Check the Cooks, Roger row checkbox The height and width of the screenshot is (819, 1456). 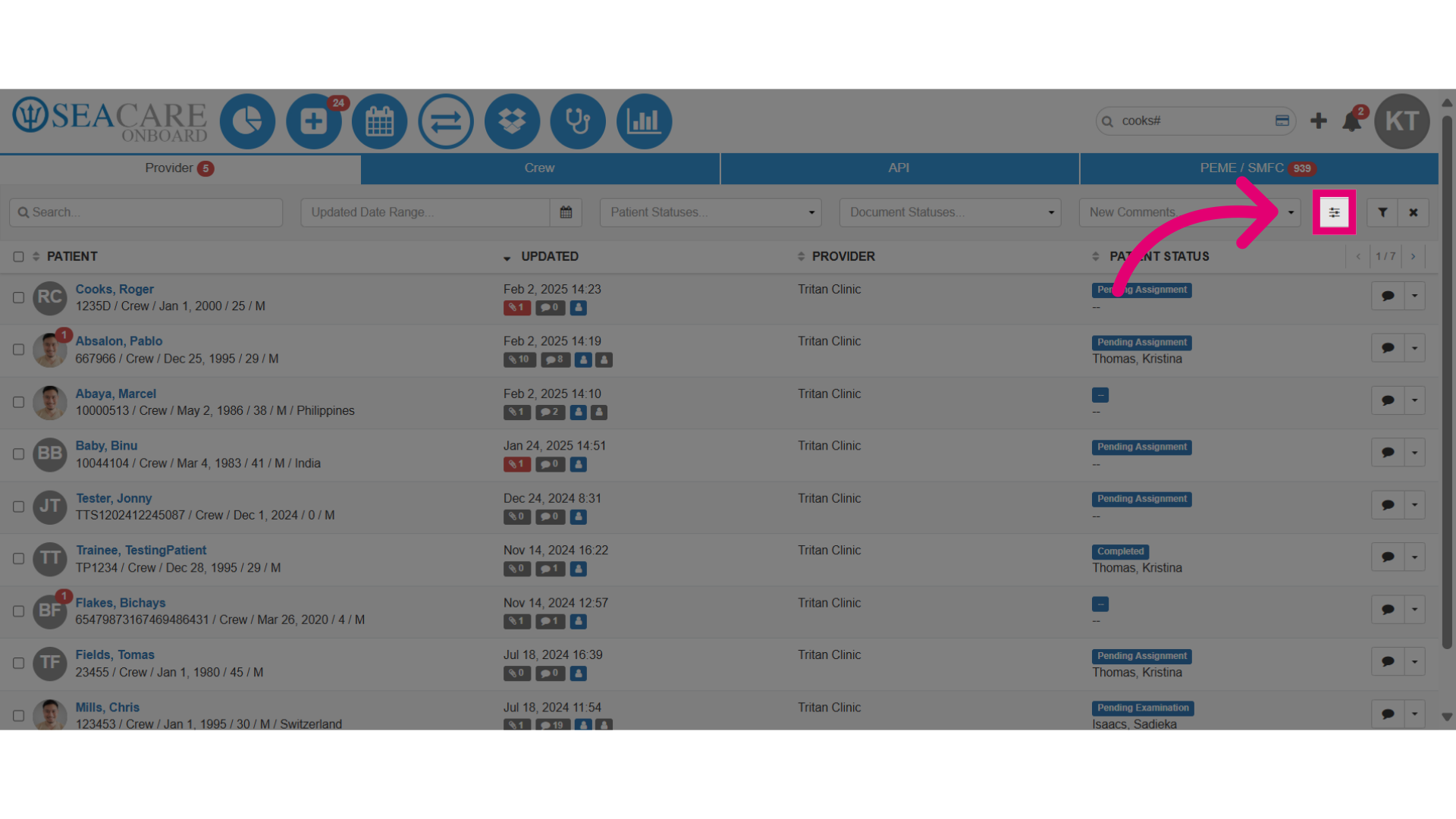[18, 297]
